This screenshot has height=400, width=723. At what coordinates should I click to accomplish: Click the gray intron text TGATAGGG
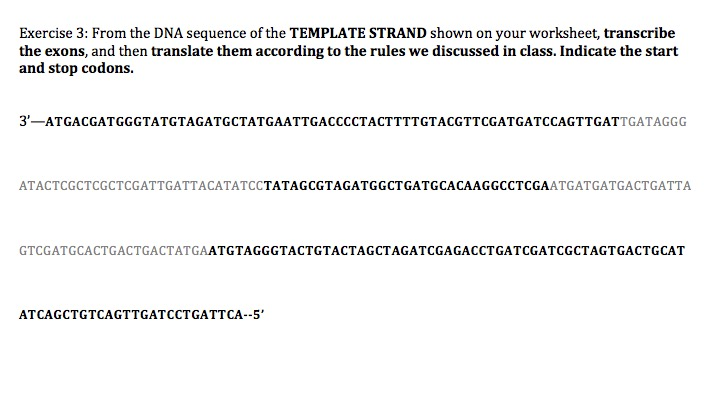(x=653, y=122)
